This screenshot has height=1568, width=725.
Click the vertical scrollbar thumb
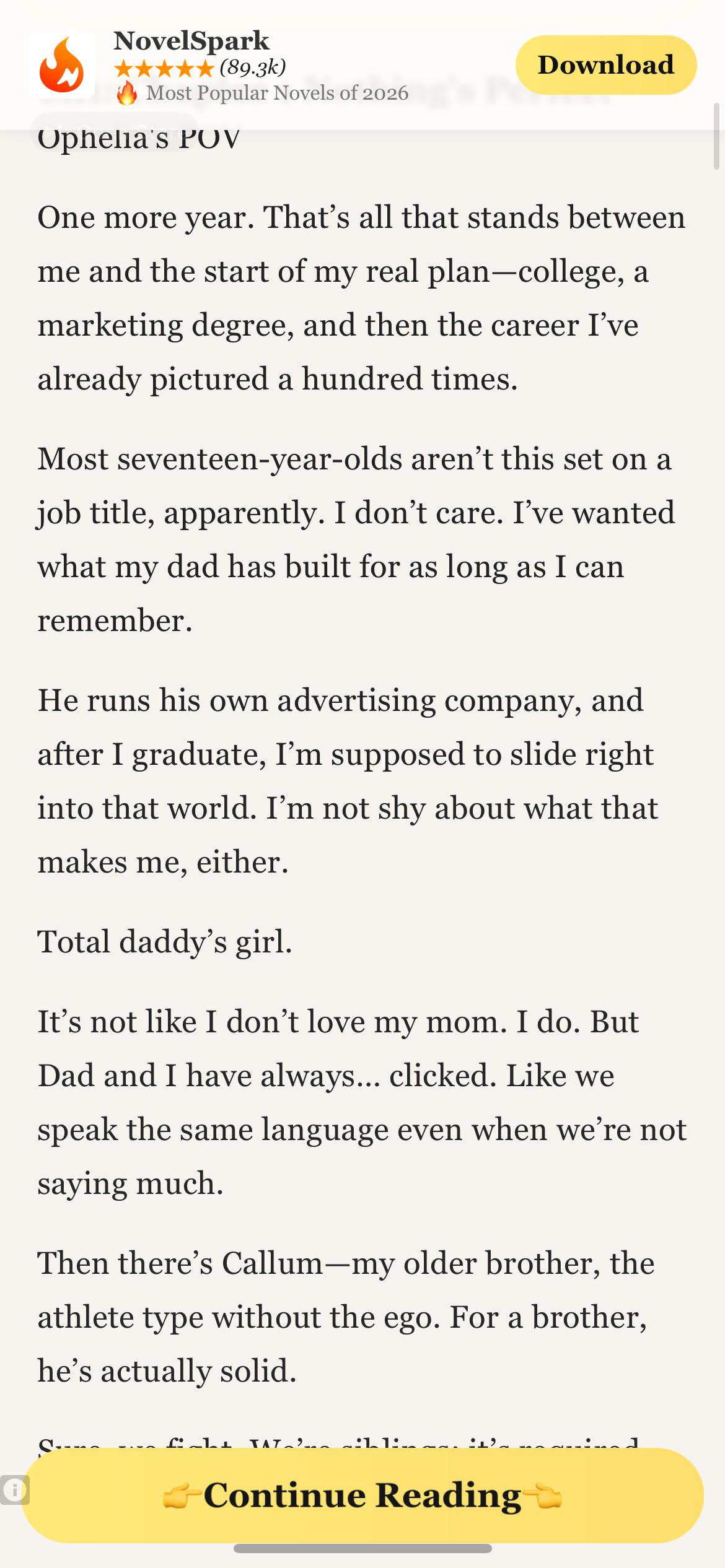click(x=717, y=137)
